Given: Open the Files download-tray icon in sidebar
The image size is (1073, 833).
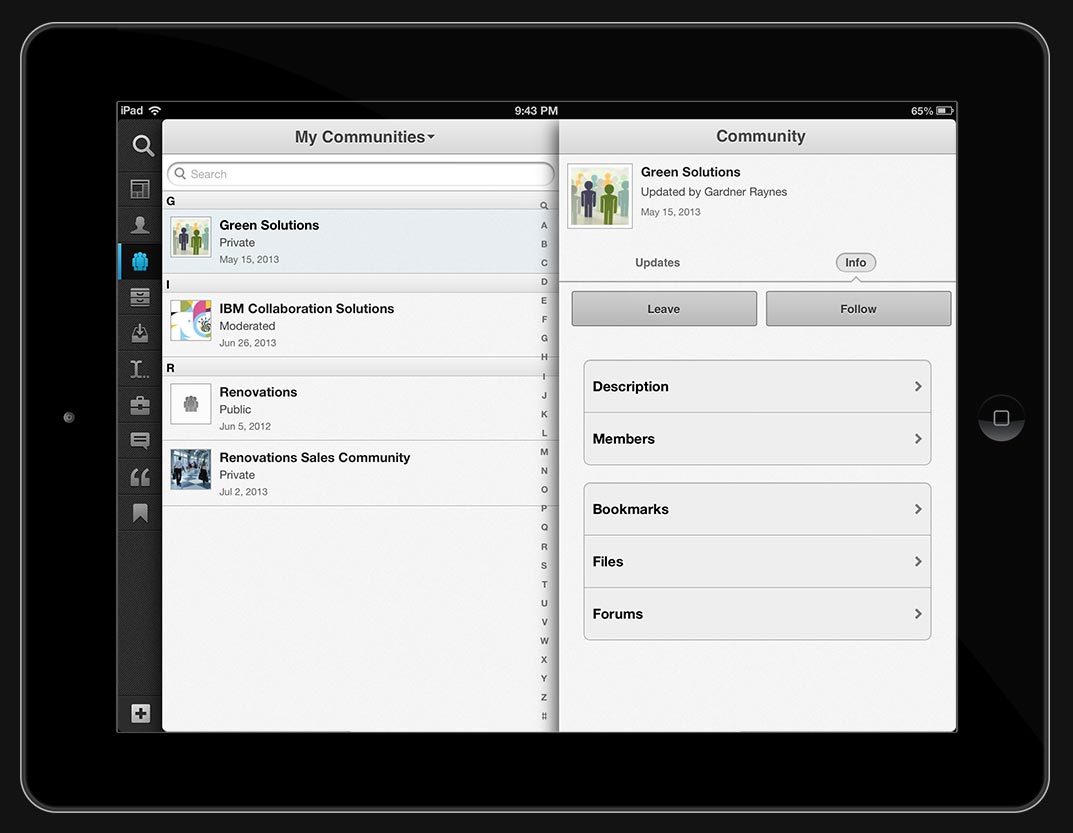Looking at the screenshot, I should [140, 333].
